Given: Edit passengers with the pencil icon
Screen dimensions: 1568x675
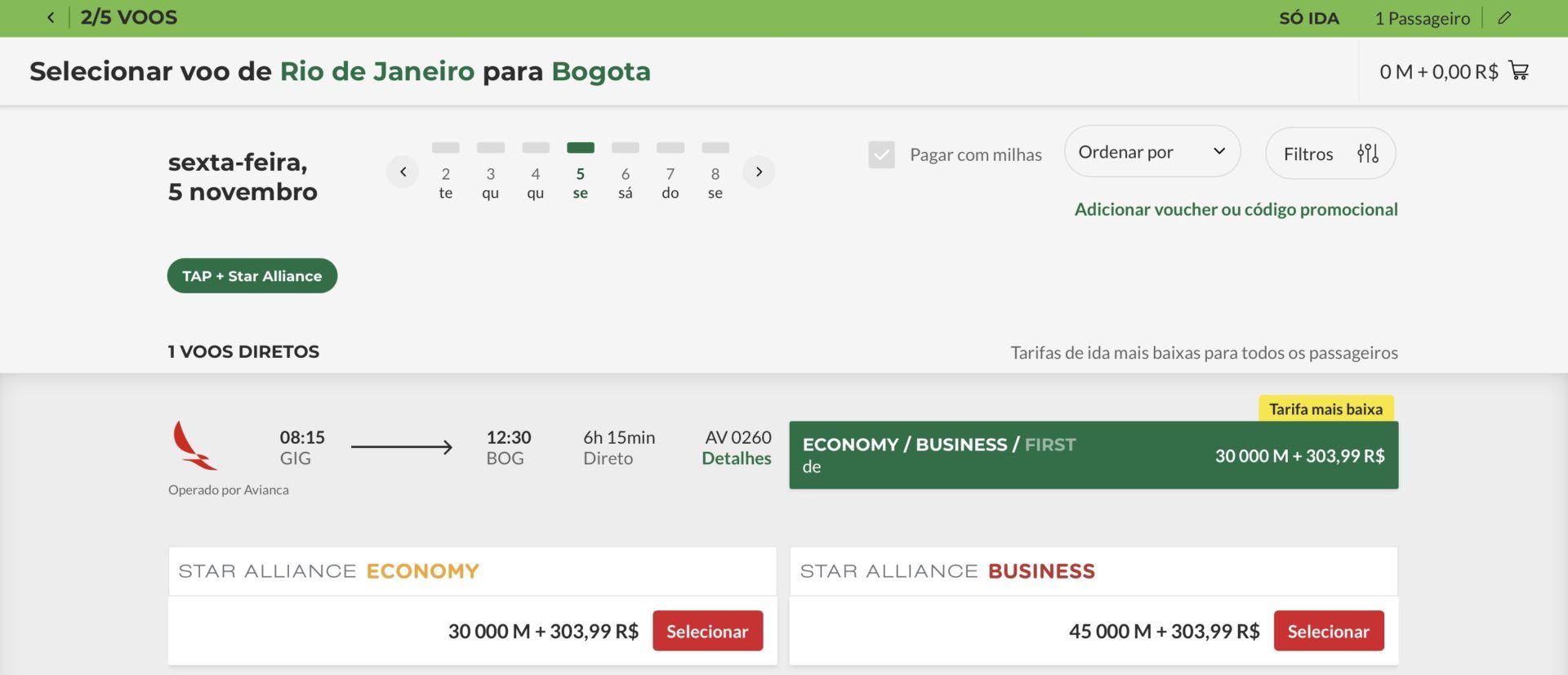Looking at the screenshot, I should [1504, 17].
